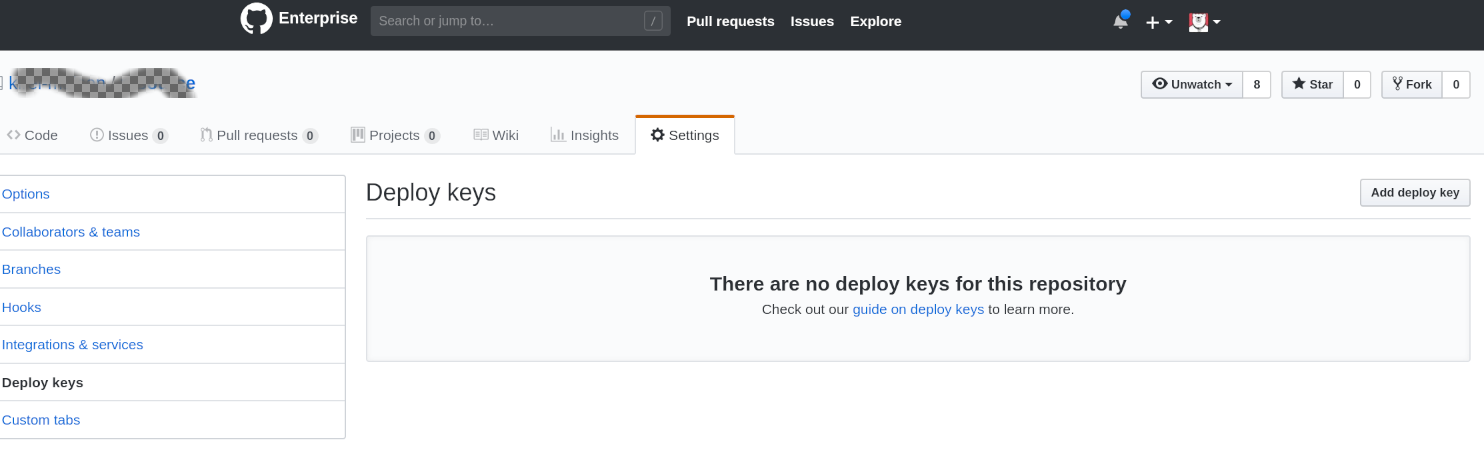This screenshot has width=1484, height=451.
Task: Star this repository
Action: pyautogui.click(x=1312, y=85)
